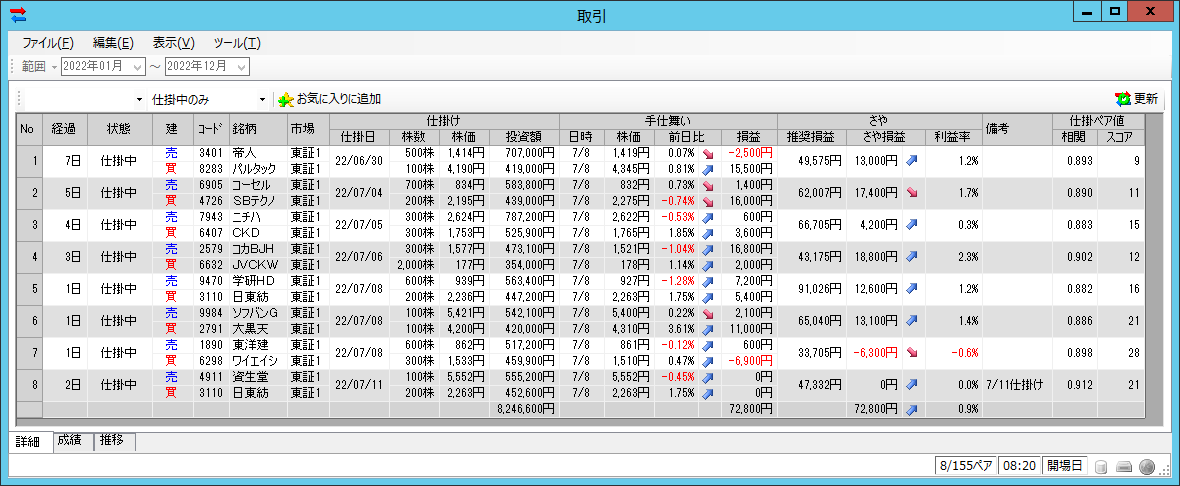Open the 2022年12月 end month dropdown

tap(242, 67)
